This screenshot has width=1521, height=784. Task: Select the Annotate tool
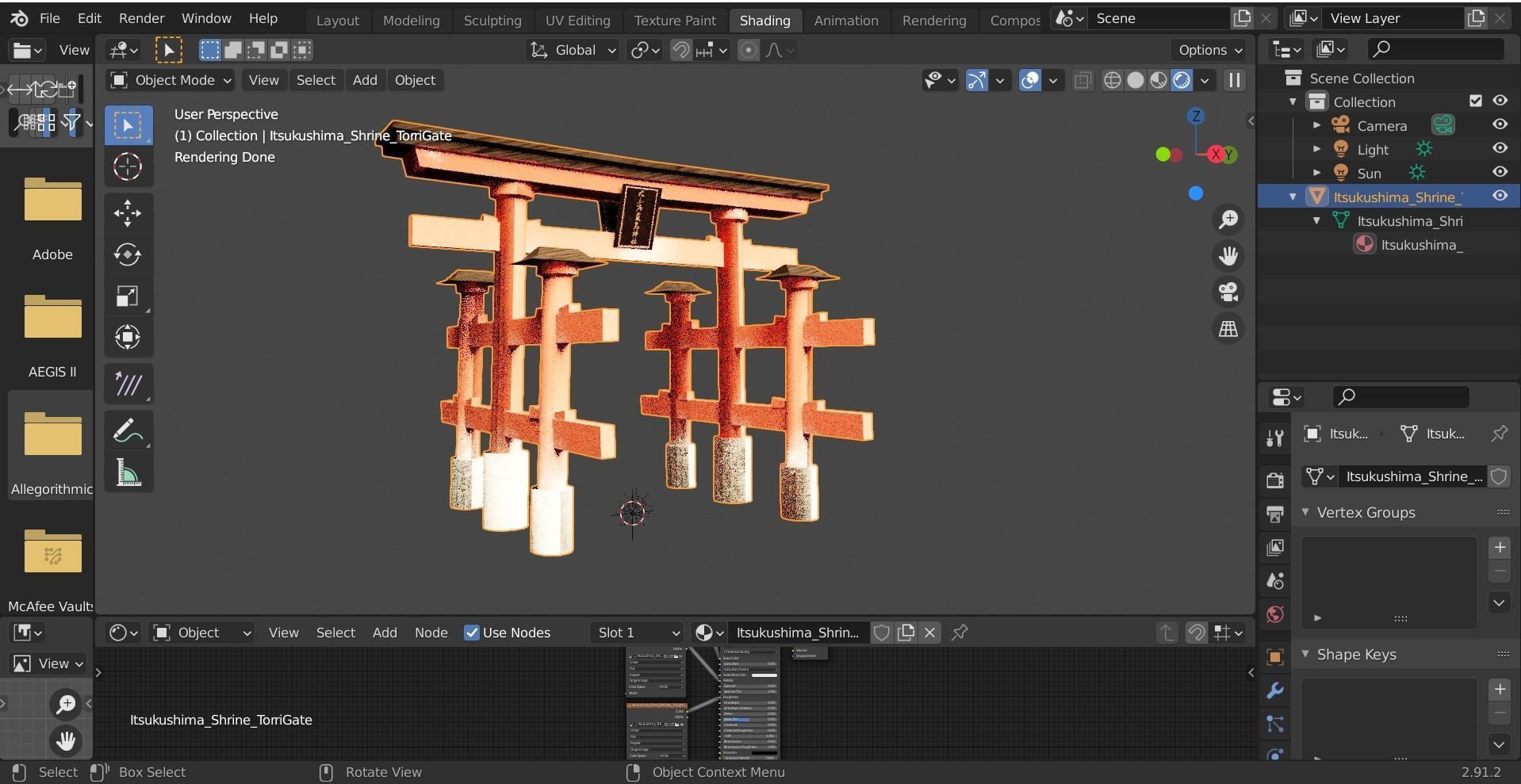pyautogui.click(x=128, y=431)
